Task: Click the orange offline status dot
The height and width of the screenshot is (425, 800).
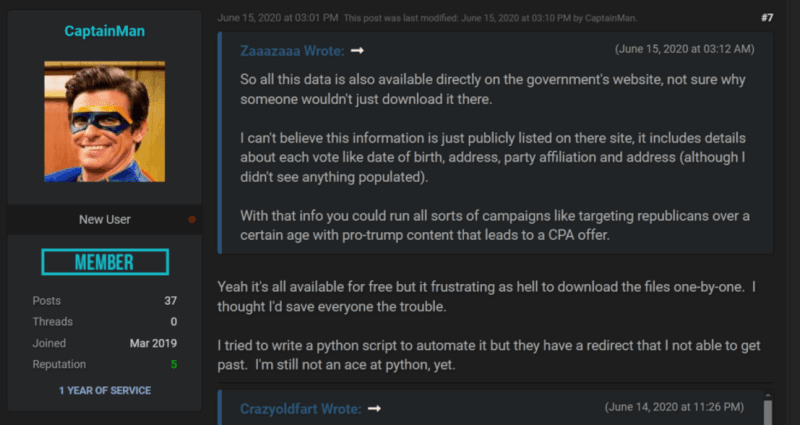Action: tap(192, 219)
